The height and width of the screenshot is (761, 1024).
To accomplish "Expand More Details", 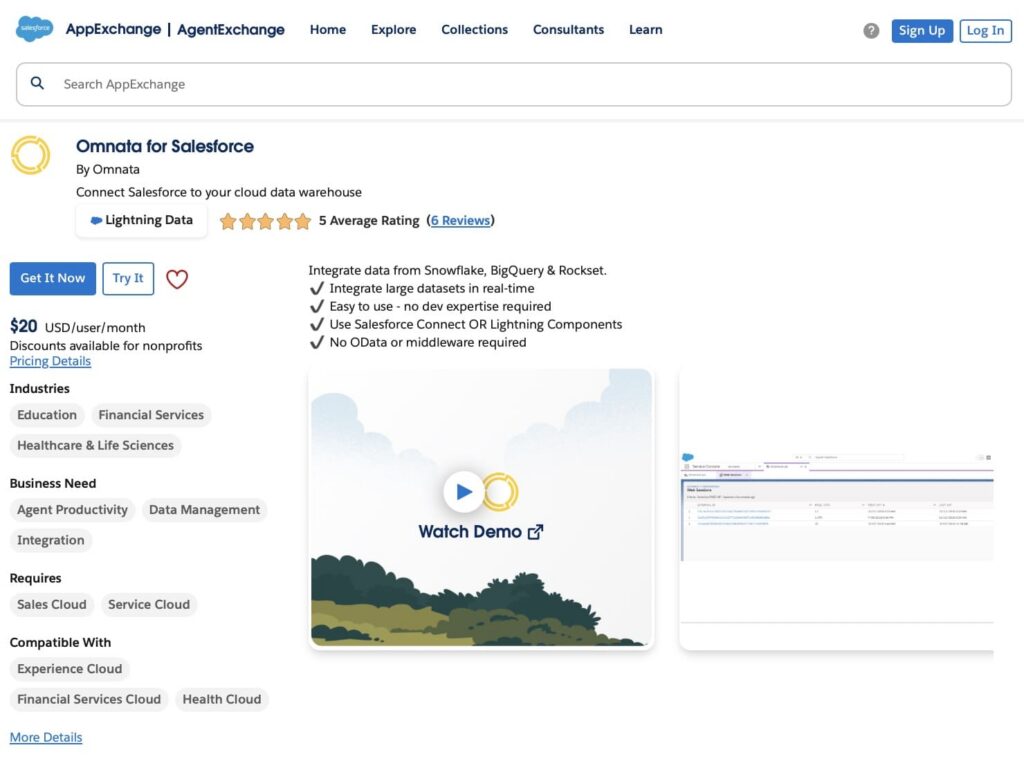I will point(46,737).
